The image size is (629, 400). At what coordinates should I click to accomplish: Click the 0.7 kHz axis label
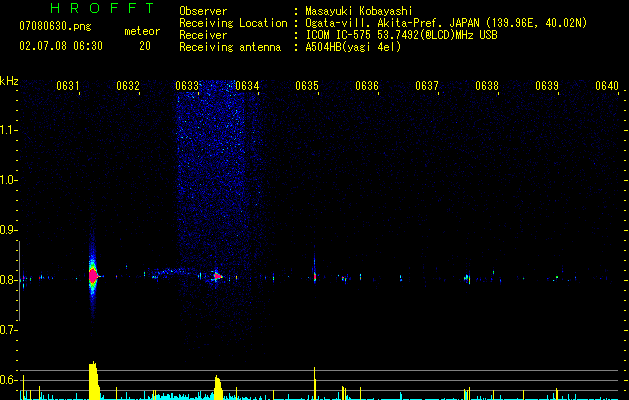click(9, 330)
